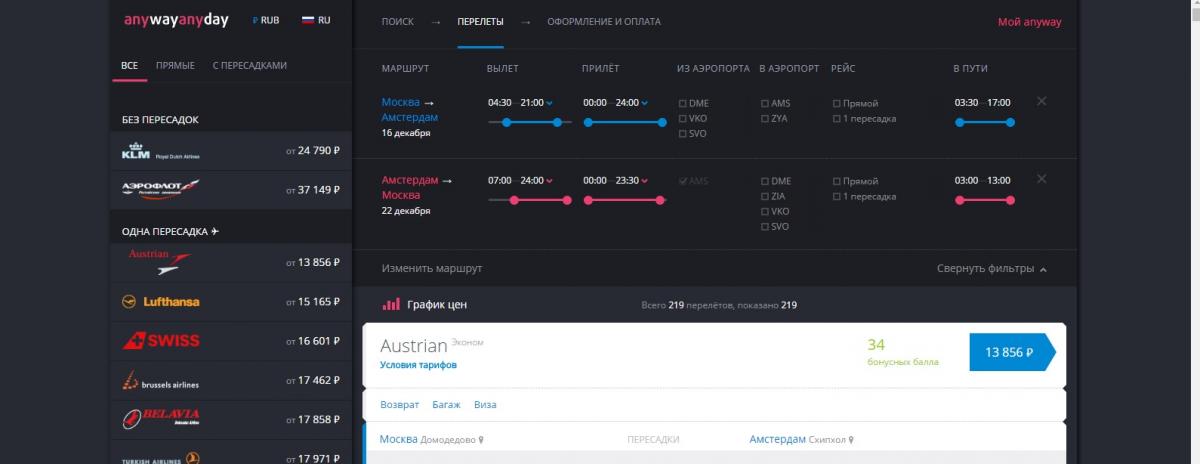Expand return arrival time 00:00–23:30 dropdown
Image resolution: width=1200 pixels, height=464 pixels.
click(x=615, y=180)
